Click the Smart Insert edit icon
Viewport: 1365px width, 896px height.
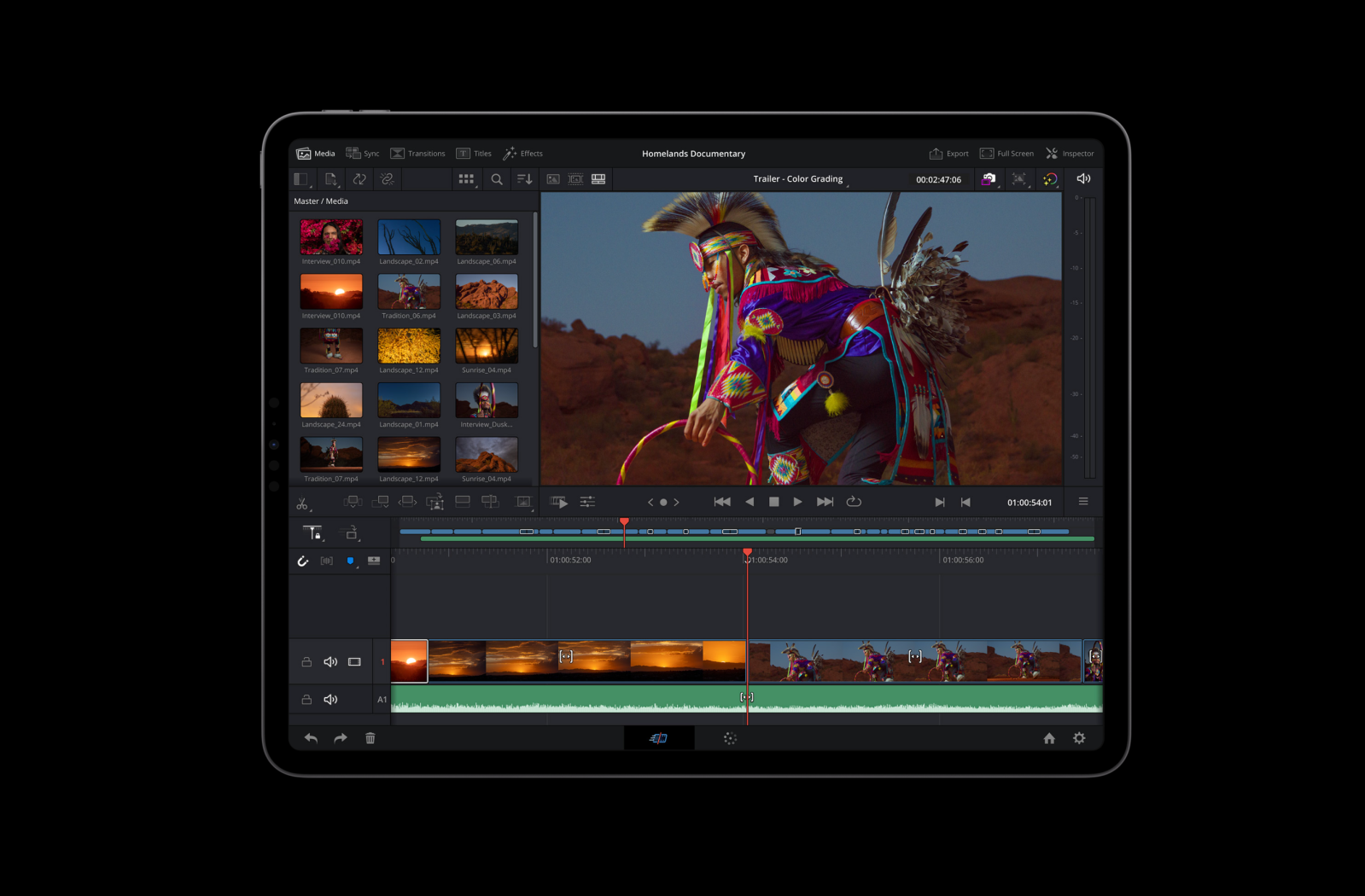click(352, 502)
